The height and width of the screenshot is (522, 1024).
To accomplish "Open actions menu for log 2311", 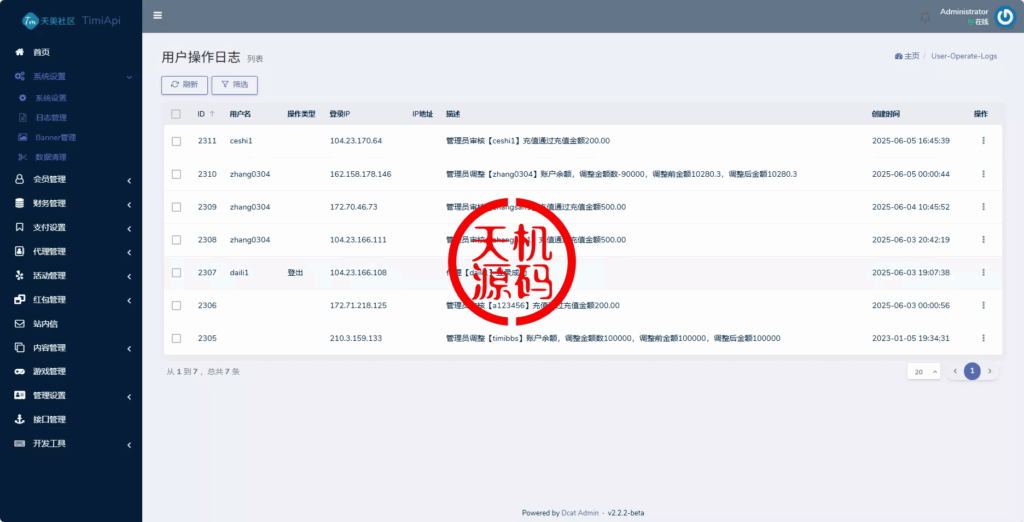I will pyautogui.click(x=983, y=141).
